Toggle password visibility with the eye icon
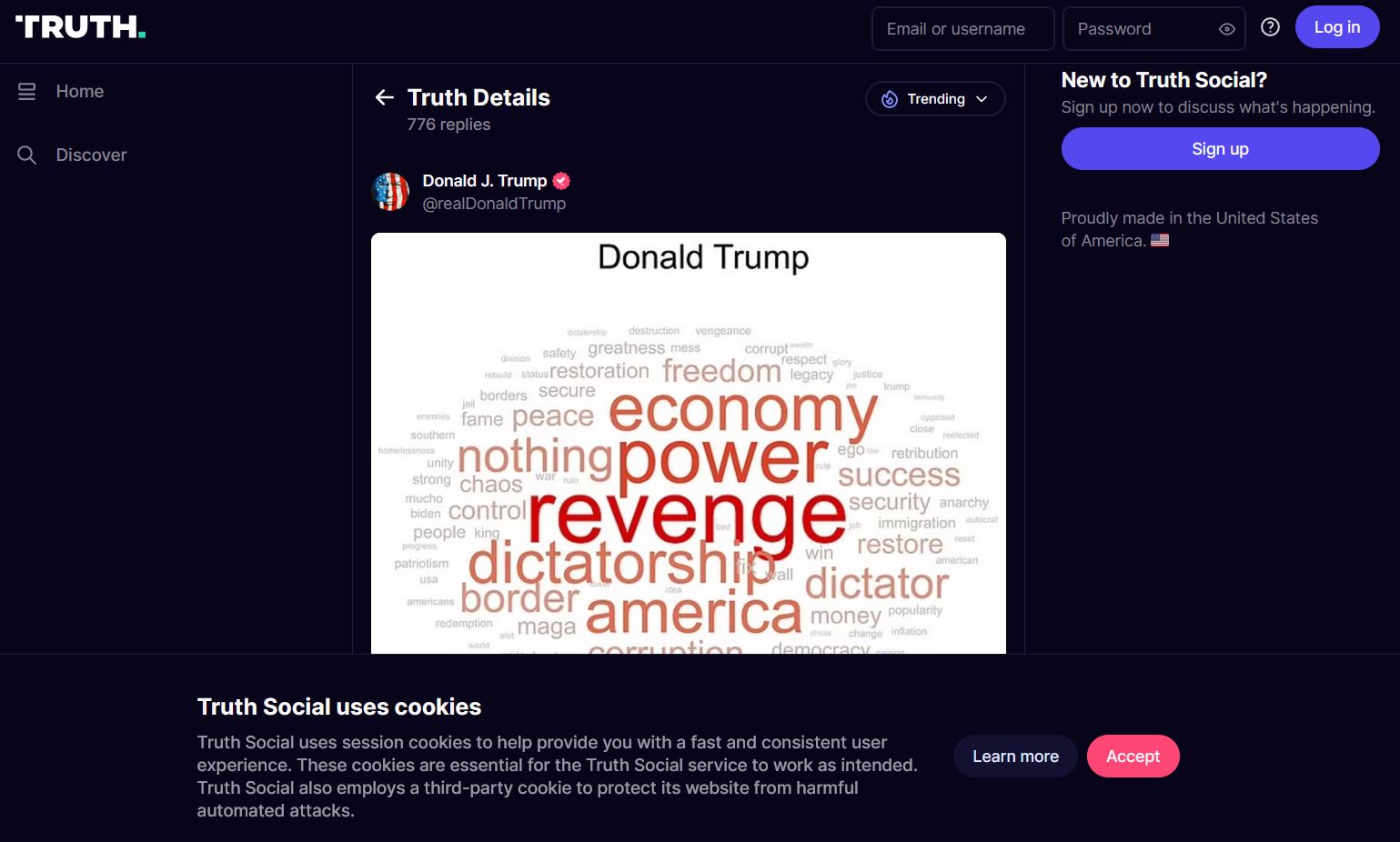Viewport: 1400px width, 842px height. coord(1226,29)
